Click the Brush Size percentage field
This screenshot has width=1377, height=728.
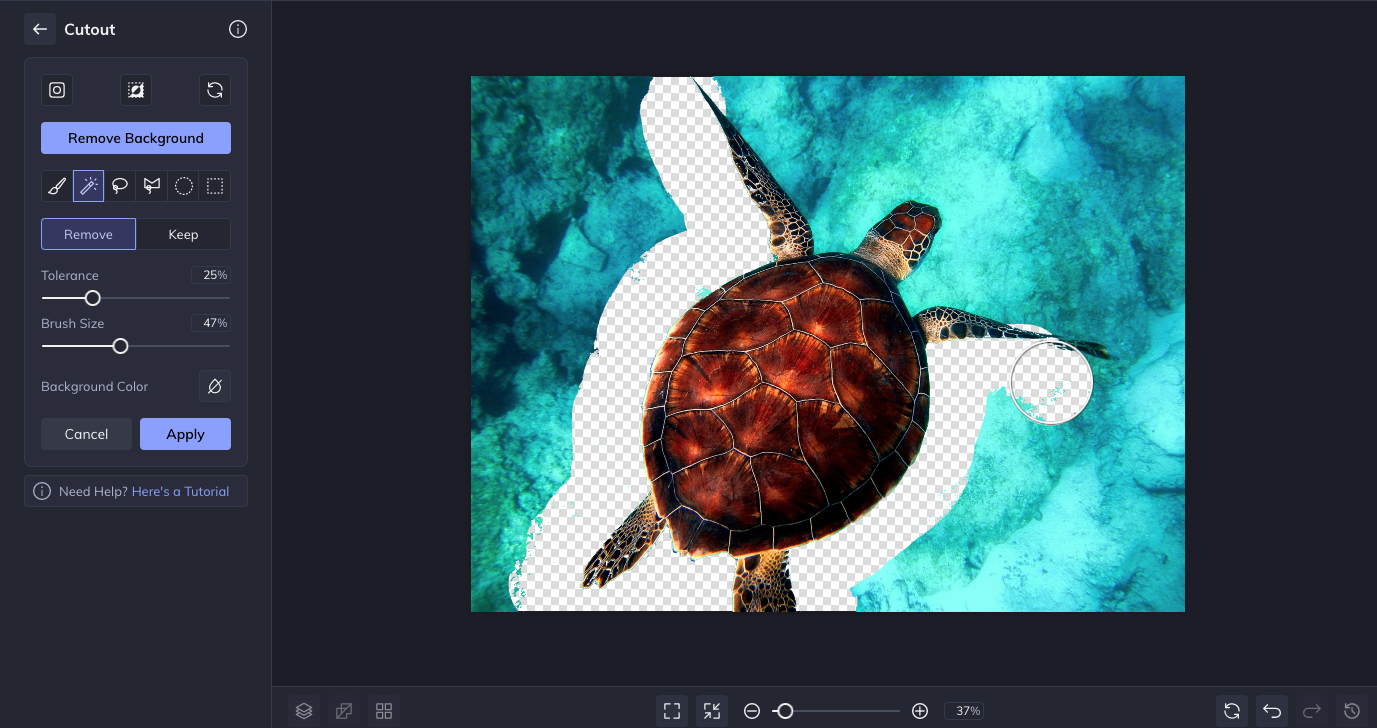(x=210, y=323)
